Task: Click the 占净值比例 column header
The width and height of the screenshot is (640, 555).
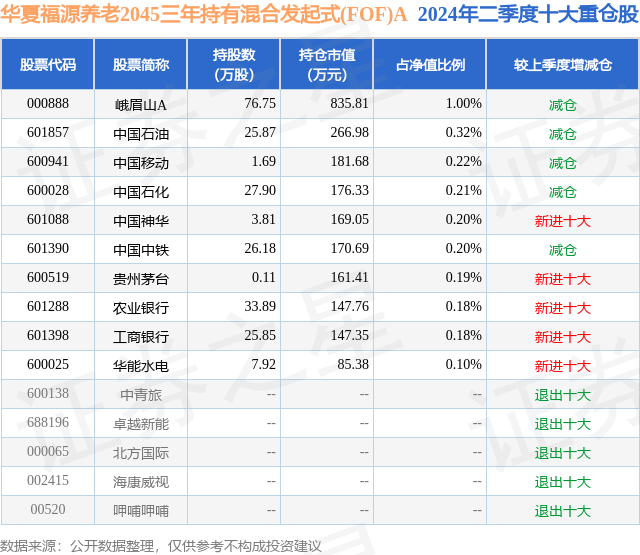Action: click(x=430, y=64)
